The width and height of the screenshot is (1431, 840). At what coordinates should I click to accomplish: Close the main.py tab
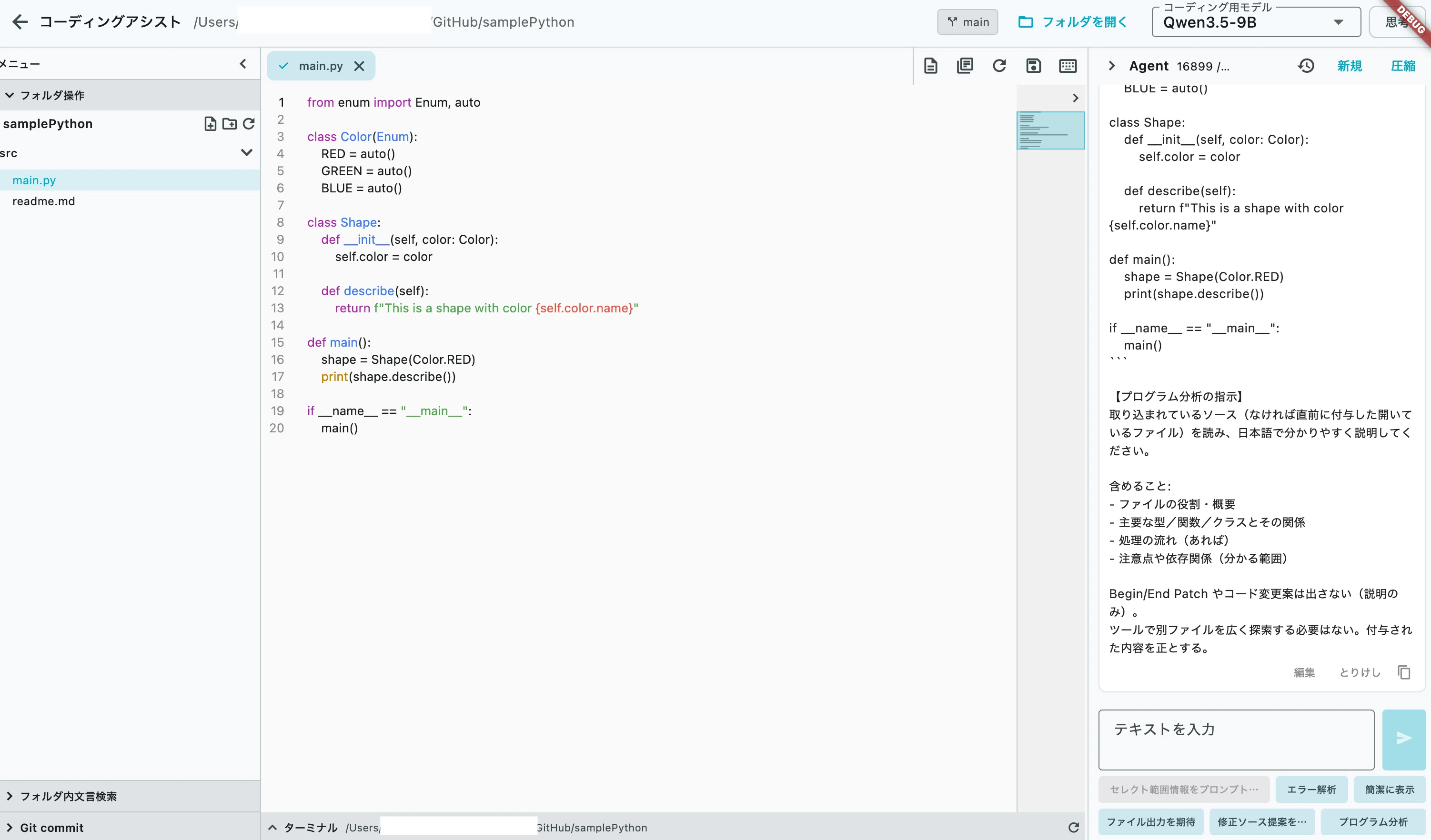coord(359,66)
